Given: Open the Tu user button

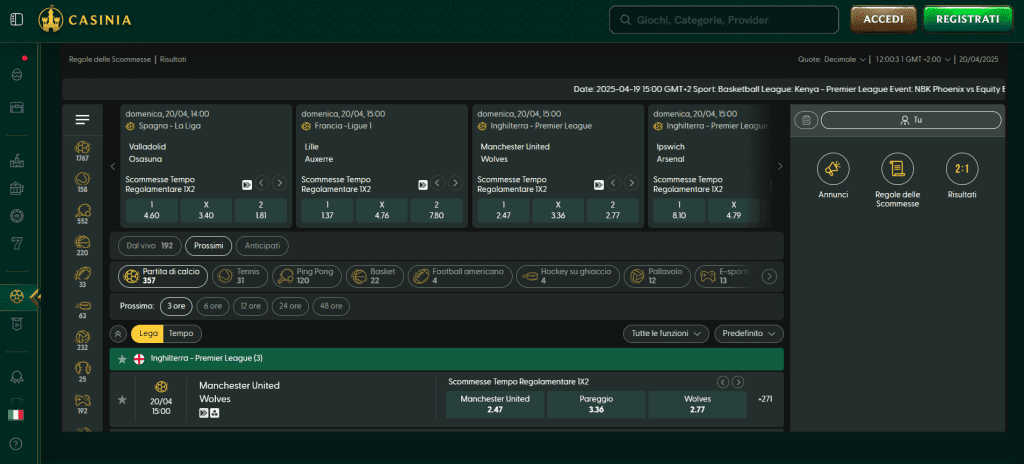Looking at the screenshot, I should [x=911, y=120].
